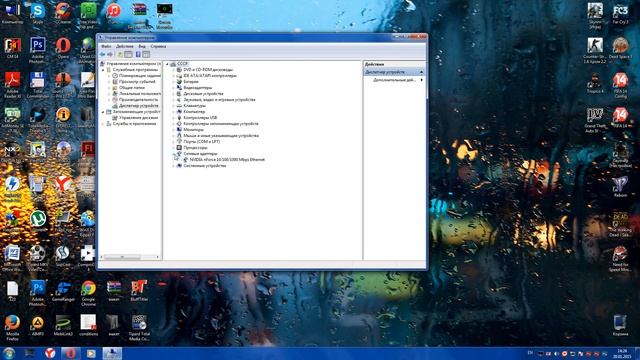This screenshot has width=640, height=360.
Task: Open the Total Commander shortcut
Action: (38, 85)
